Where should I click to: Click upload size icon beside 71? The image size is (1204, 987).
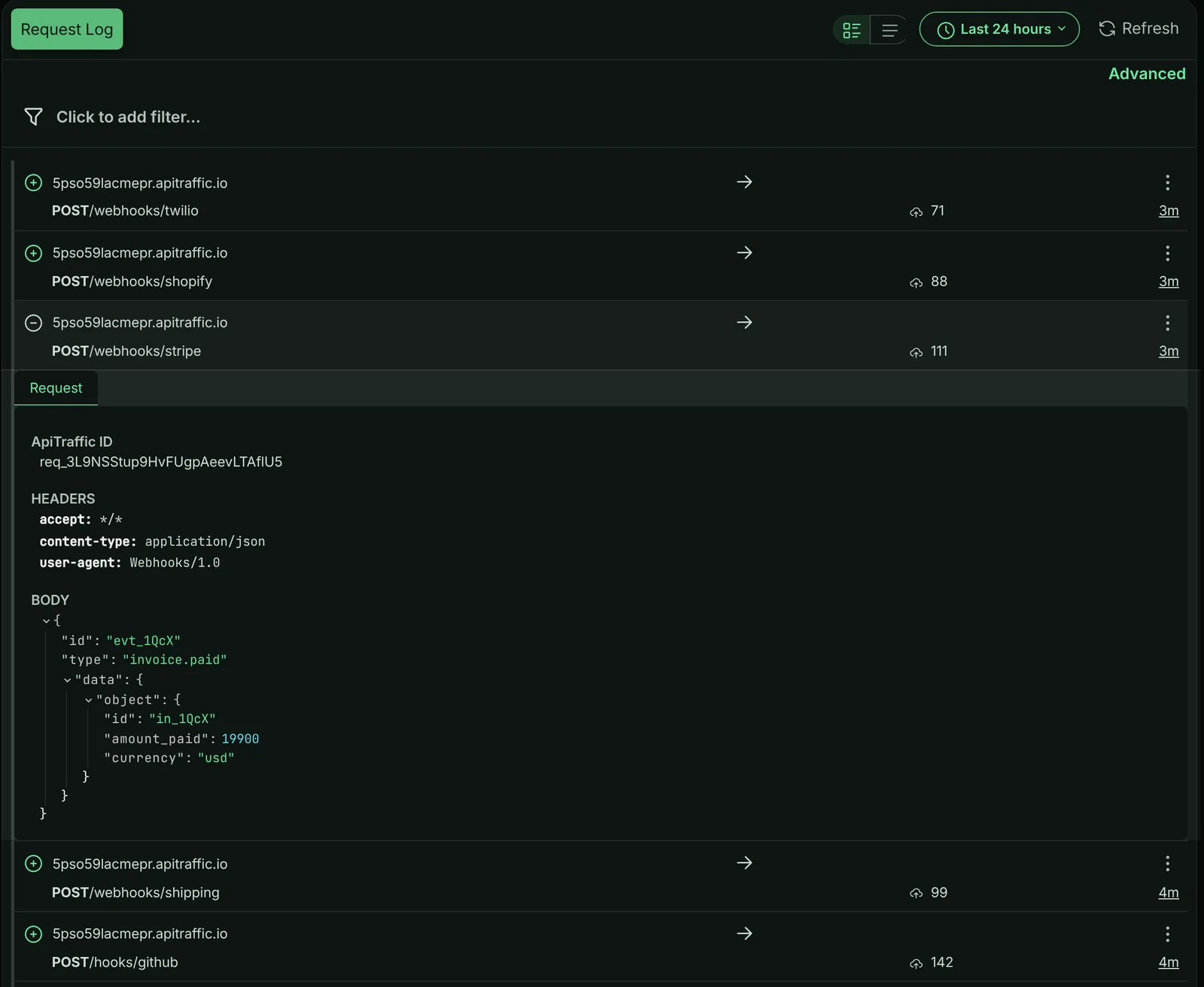(916, 212)
